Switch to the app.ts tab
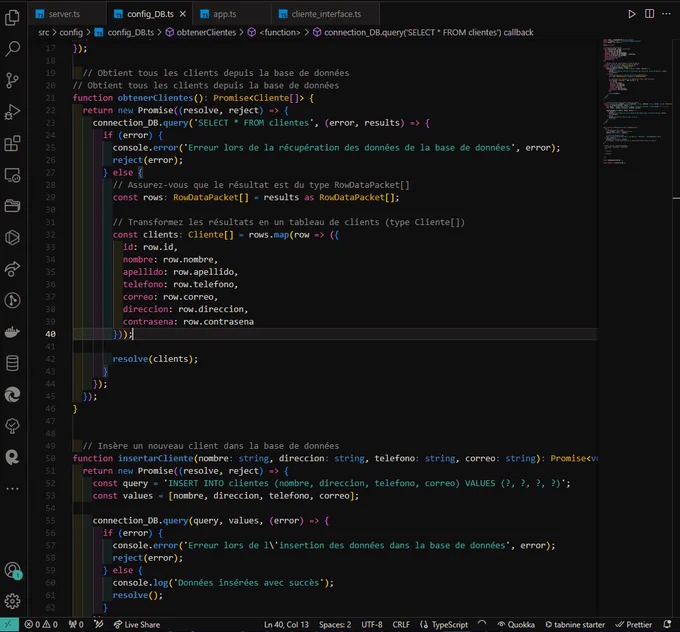This screenshot has width=680, height=632. [x=224, y=14]
